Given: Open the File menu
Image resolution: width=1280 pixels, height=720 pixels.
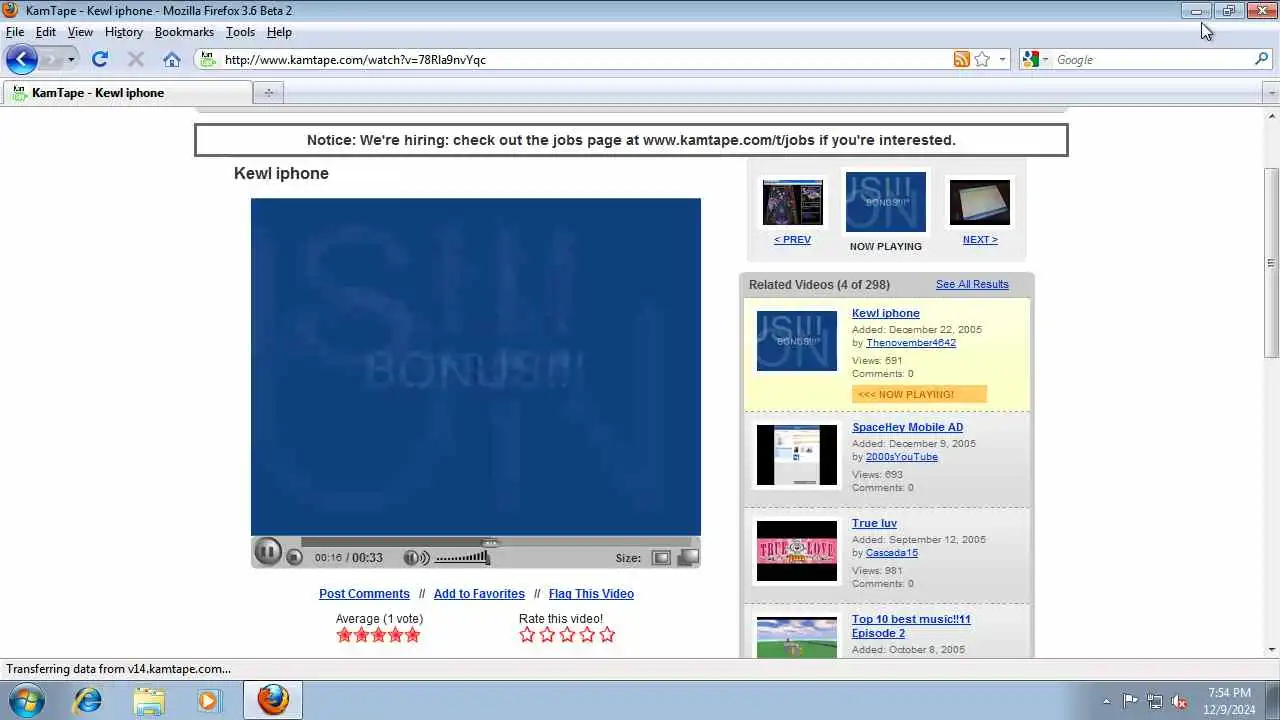Looking at the screenshot, I should click(x=15, y=32).
